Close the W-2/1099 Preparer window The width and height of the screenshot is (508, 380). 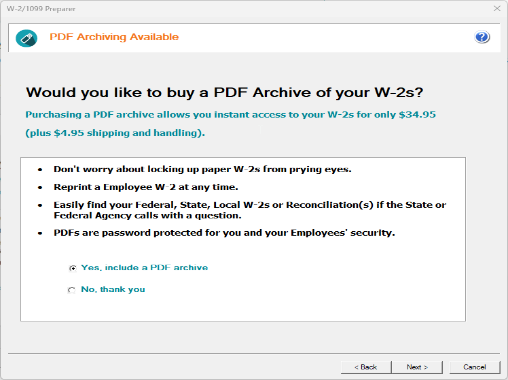[497, 8]
